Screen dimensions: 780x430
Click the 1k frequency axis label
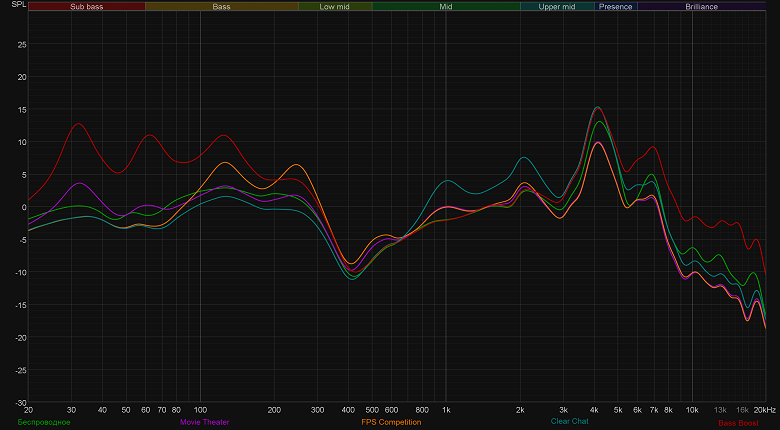pyautogui.click(x=446, y=410)
